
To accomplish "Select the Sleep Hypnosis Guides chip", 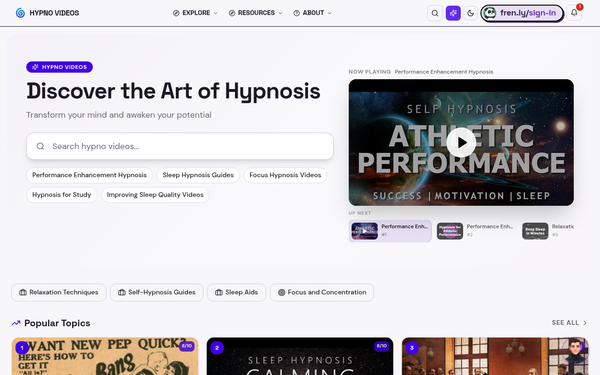I will pyautogui.click(x=198, y=175).
